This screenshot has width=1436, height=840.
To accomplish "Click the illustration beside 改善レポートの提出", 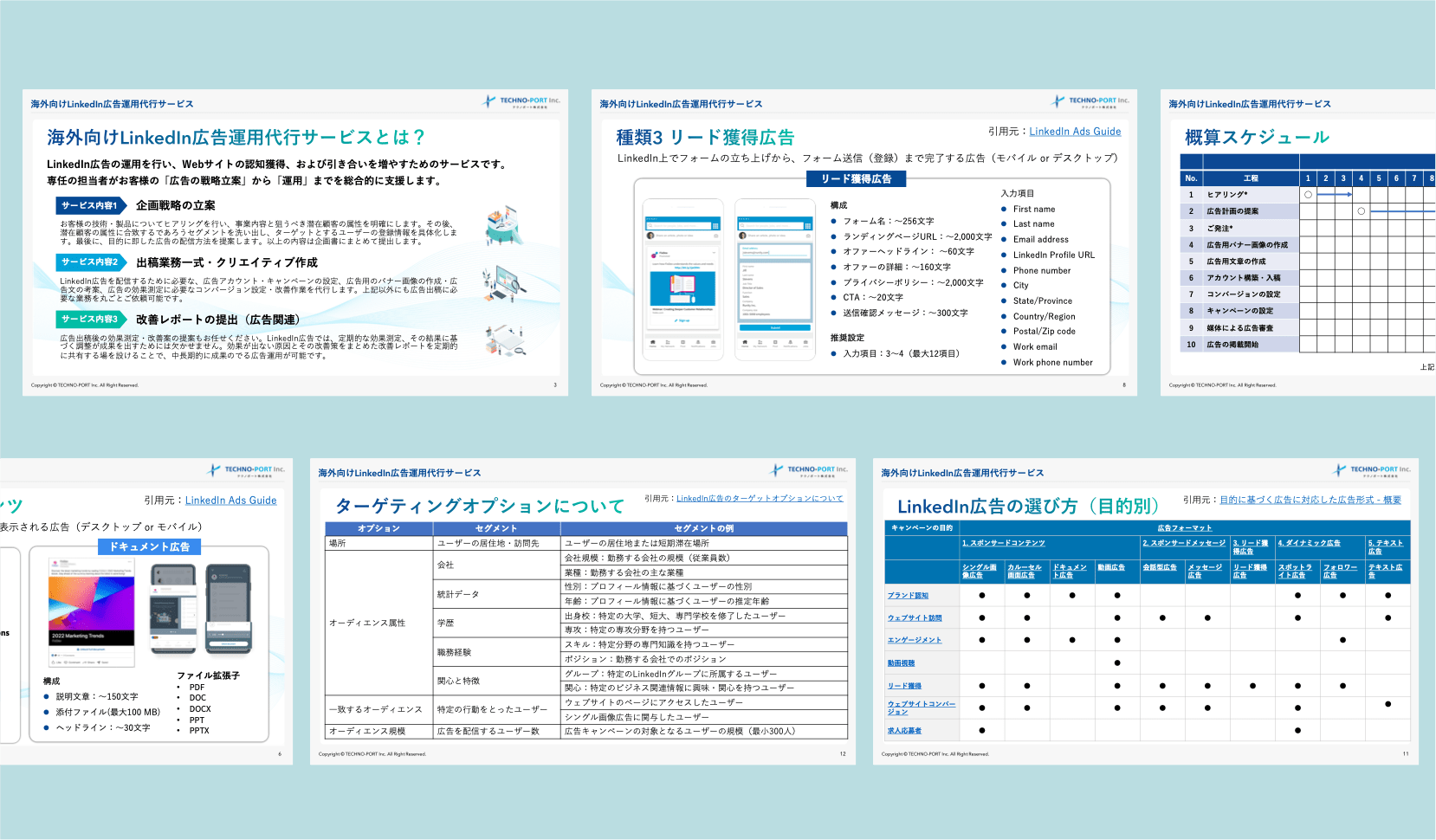I will pyautogui.click(x=505, y=340).
